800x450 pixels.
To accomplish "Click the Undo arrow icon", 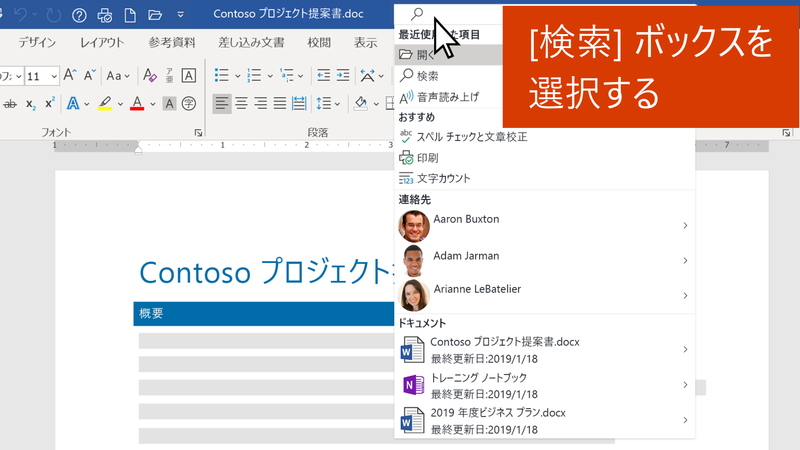I will (20, 15).
